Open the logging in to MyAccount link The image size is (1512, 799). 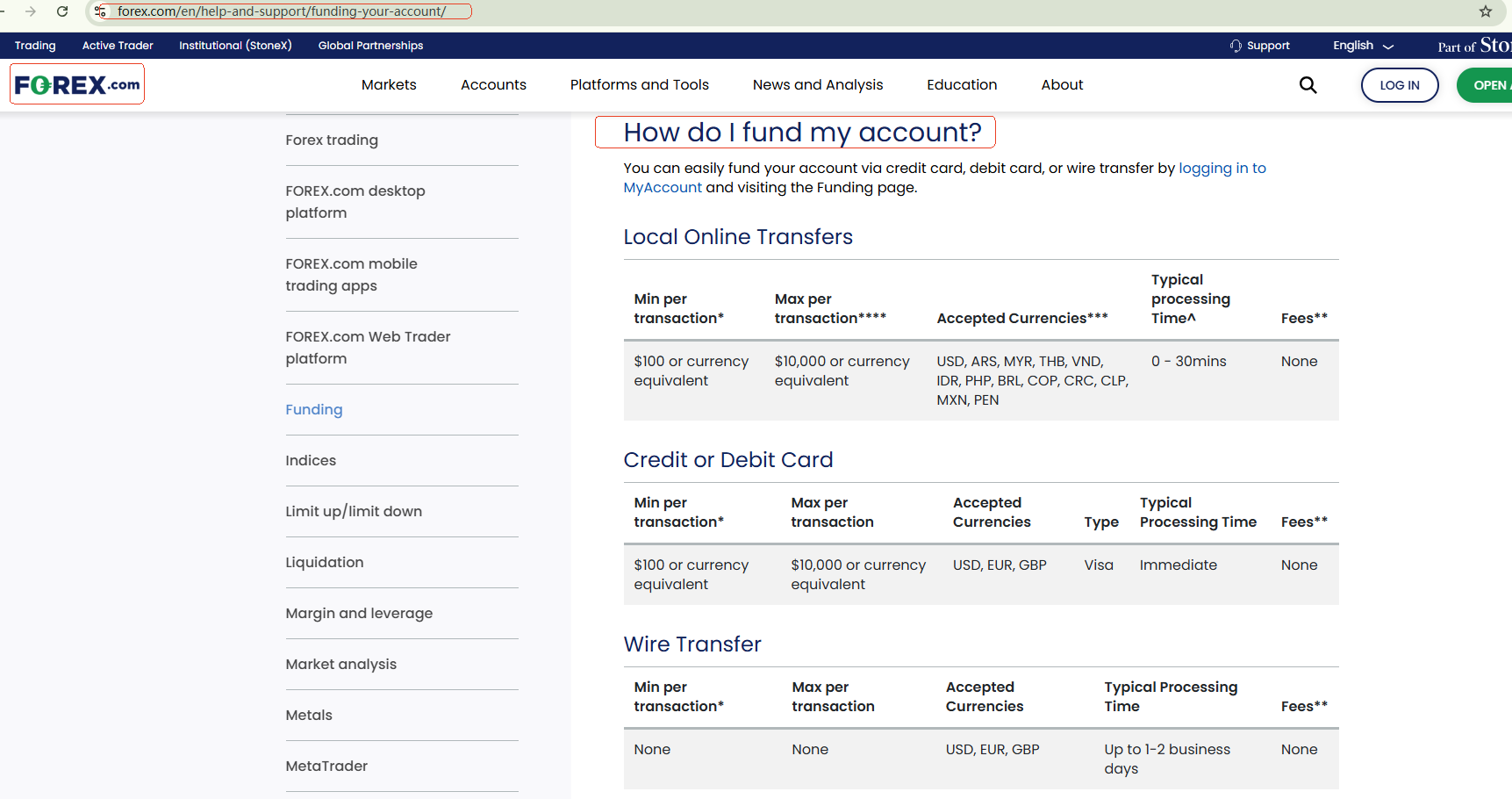(1222, 168)
